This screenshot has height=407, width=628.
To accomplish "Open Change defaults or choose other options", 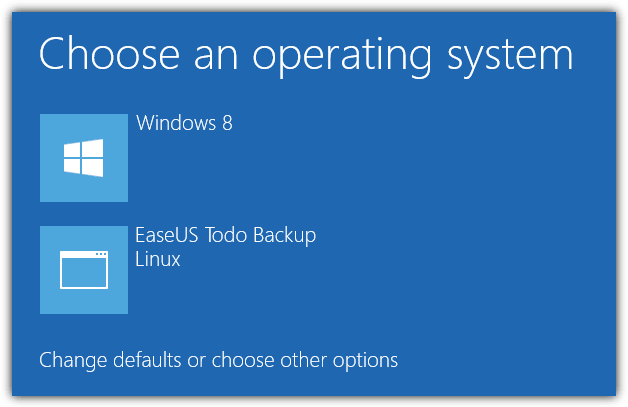I will tap(218, 360).
